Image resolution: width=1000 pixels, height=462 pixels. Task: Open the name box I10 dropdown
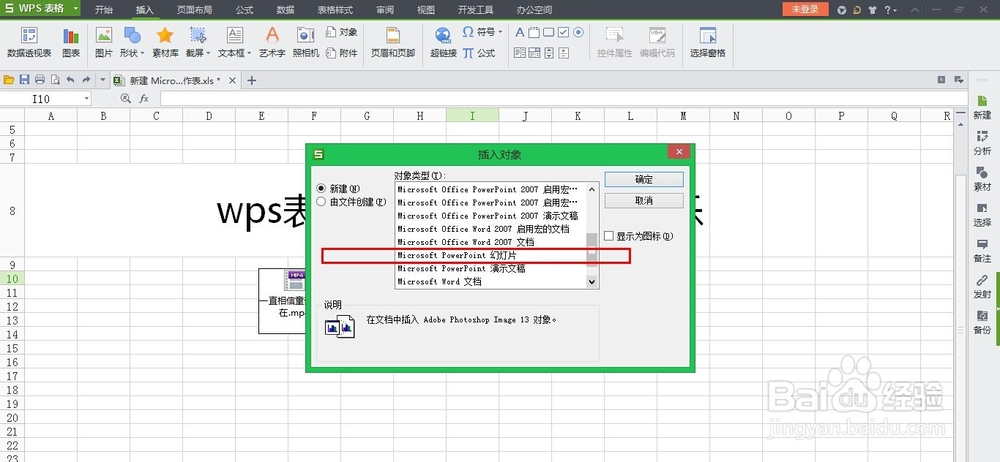(87, 98)
